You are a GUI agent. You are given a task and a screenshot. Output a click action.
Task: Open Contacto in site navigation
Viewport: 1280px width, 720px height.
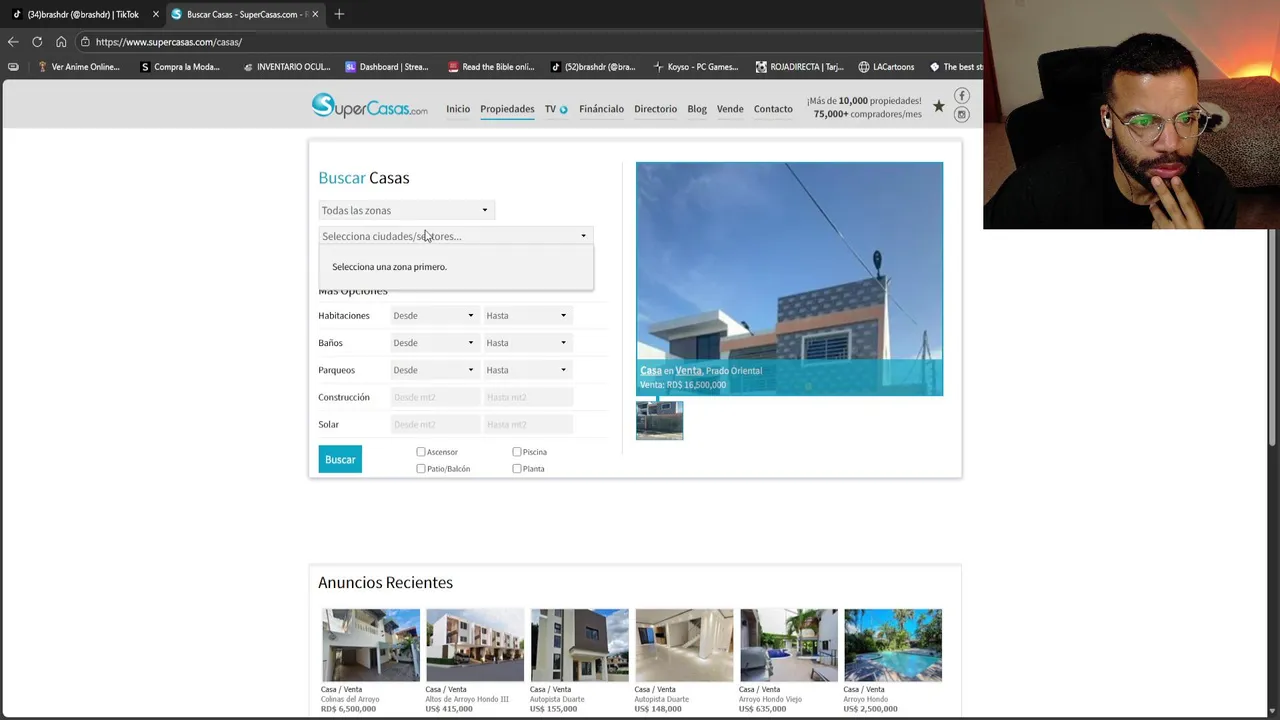773,109
